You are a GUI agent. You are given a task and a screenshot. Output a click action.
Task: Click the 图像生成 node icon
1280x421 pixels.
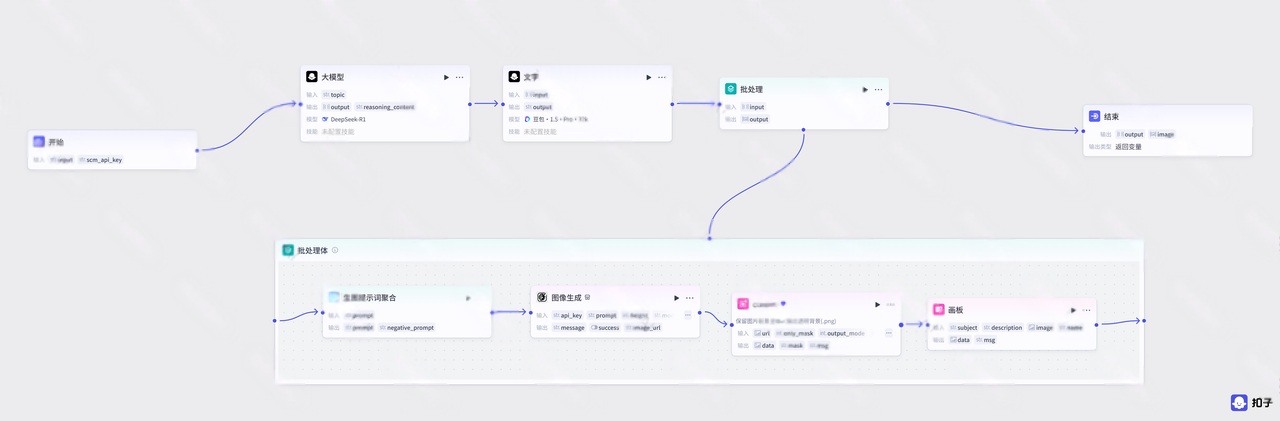(542, 297)
